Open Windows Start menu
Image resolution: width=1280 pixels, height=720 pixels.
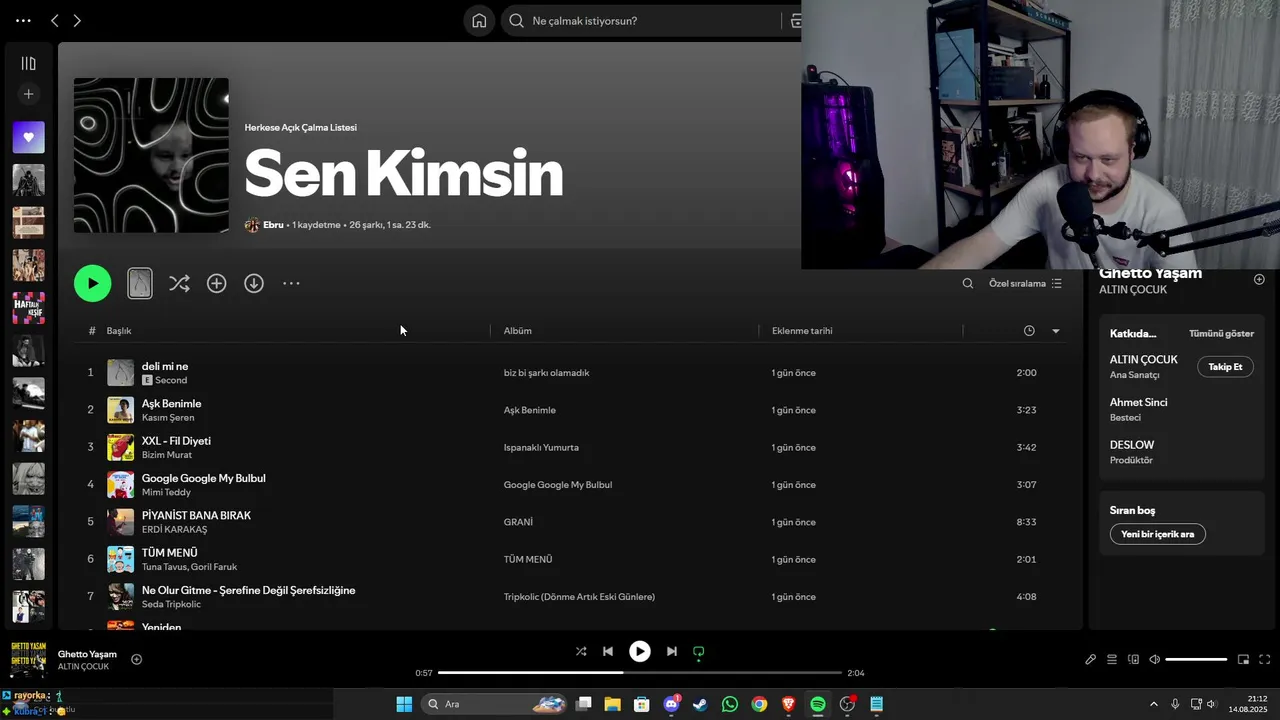pos(404,704)
